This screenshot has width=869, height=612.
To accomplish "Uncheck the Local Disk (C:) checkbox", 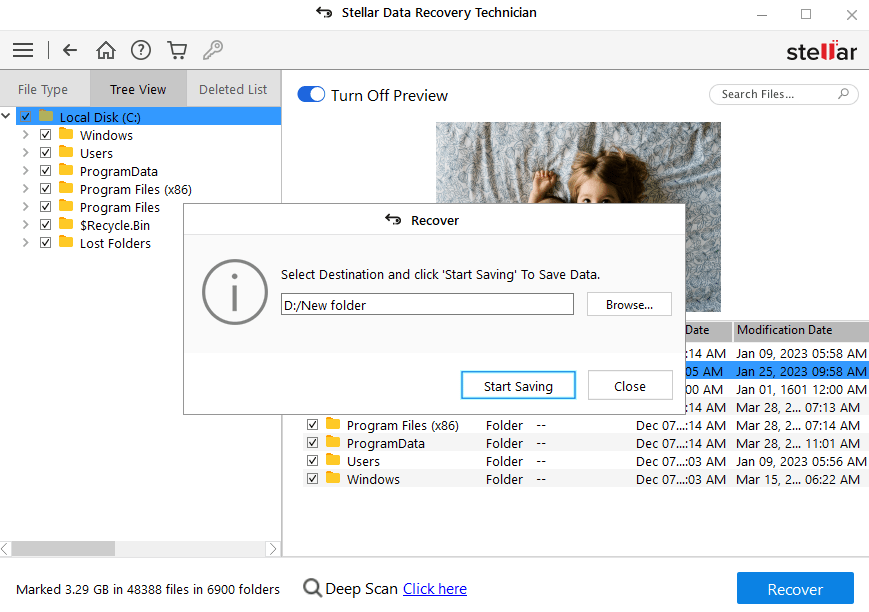I will pos(25,116).
